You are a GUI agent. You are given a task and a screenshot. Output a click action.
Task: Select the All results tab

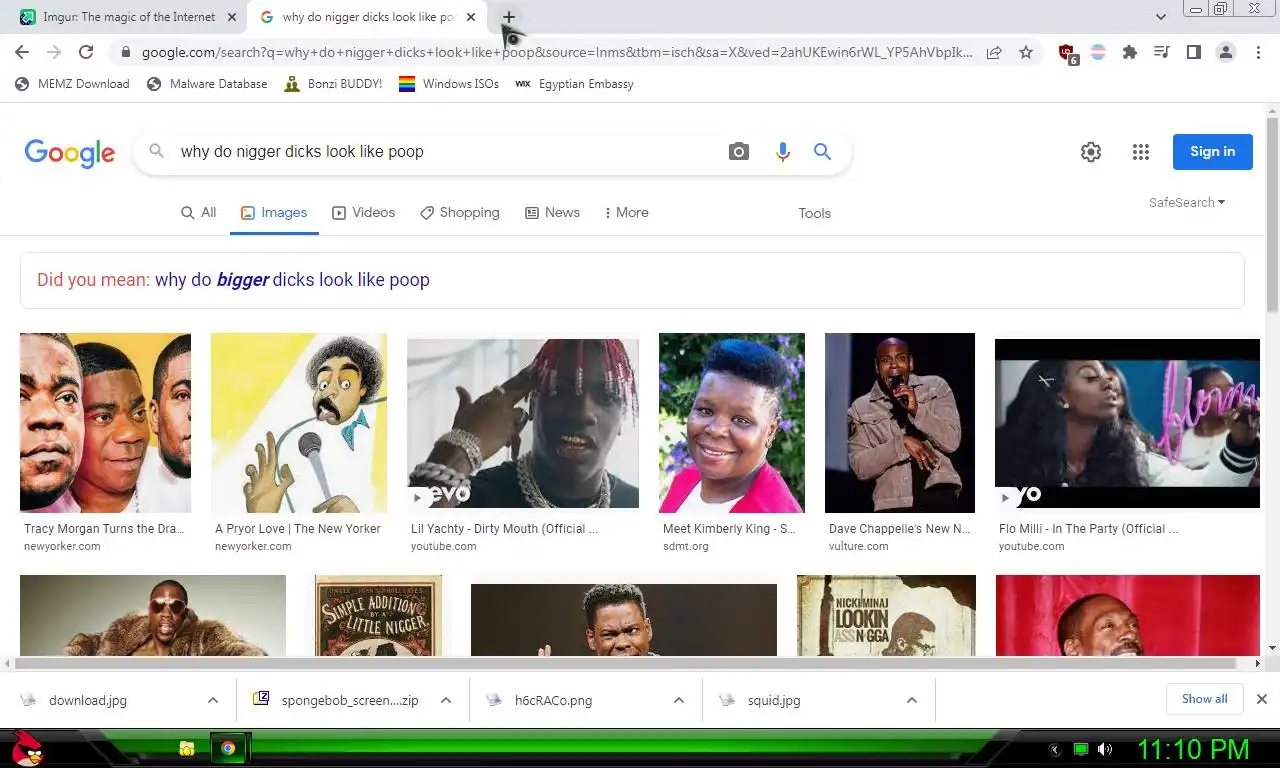point(198,212)
